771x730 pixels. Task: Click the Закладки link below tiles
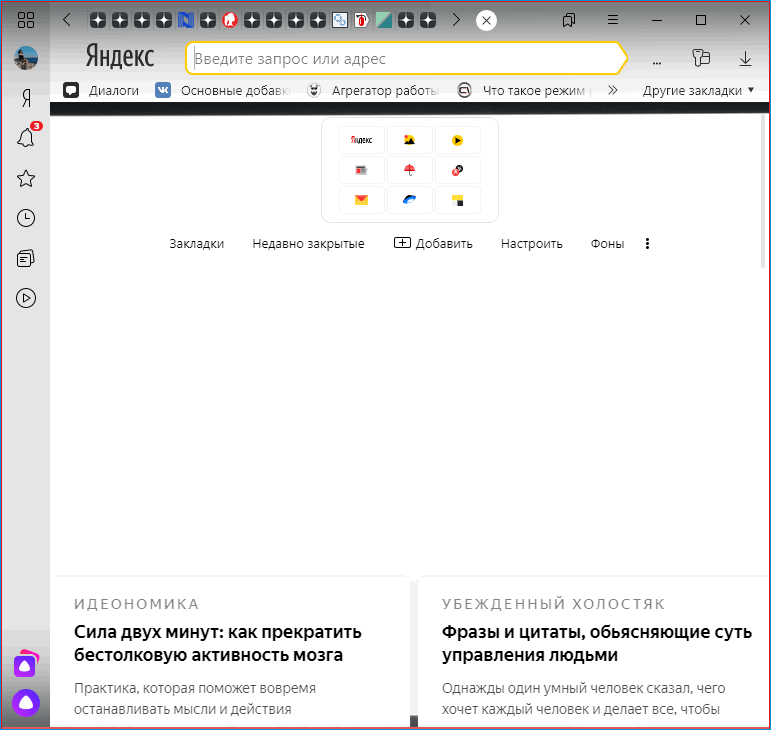pos(197,243)
